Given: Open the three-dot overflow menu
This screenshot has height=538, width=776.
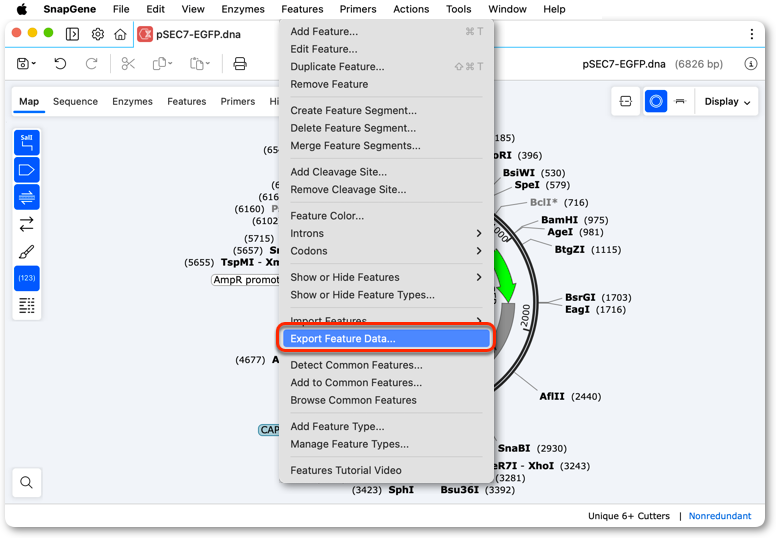Looking at the screenshot, I should click(x=752, y=34).
